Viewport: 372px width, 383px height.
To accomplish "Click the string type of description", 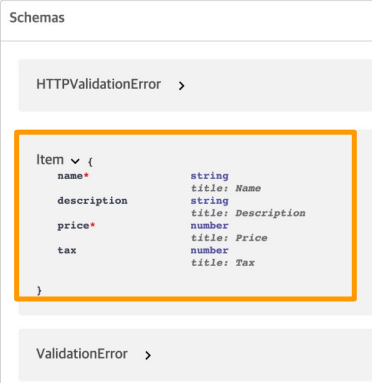I will tap(210, 201).
